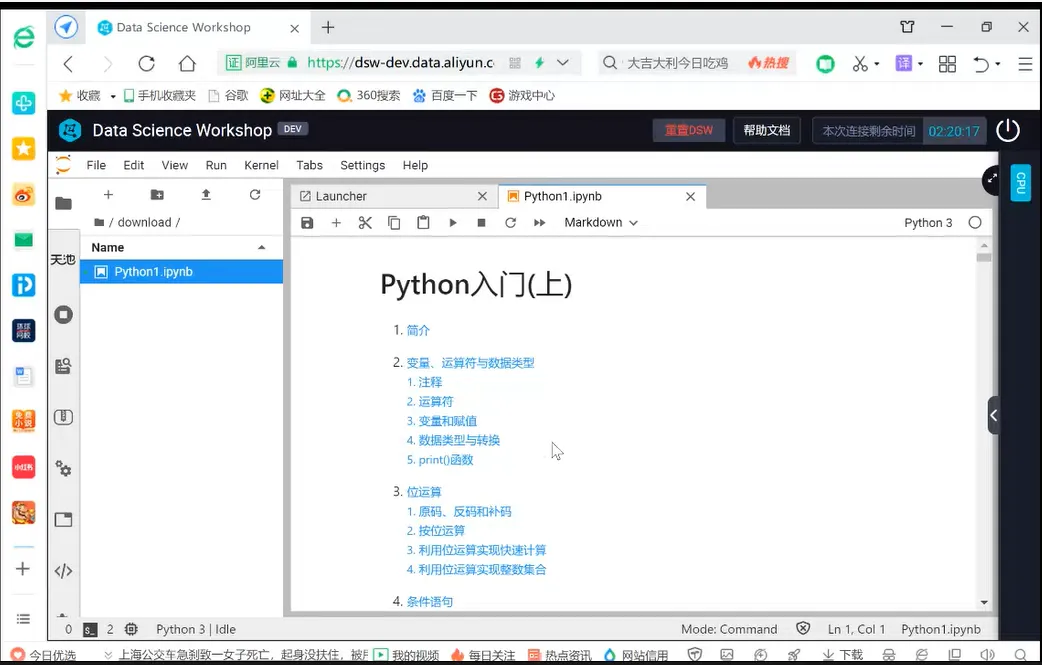Click the download folder breadcrumb
The width and height of the screenshot is (1042, 665).
click(x=144, y=223)
